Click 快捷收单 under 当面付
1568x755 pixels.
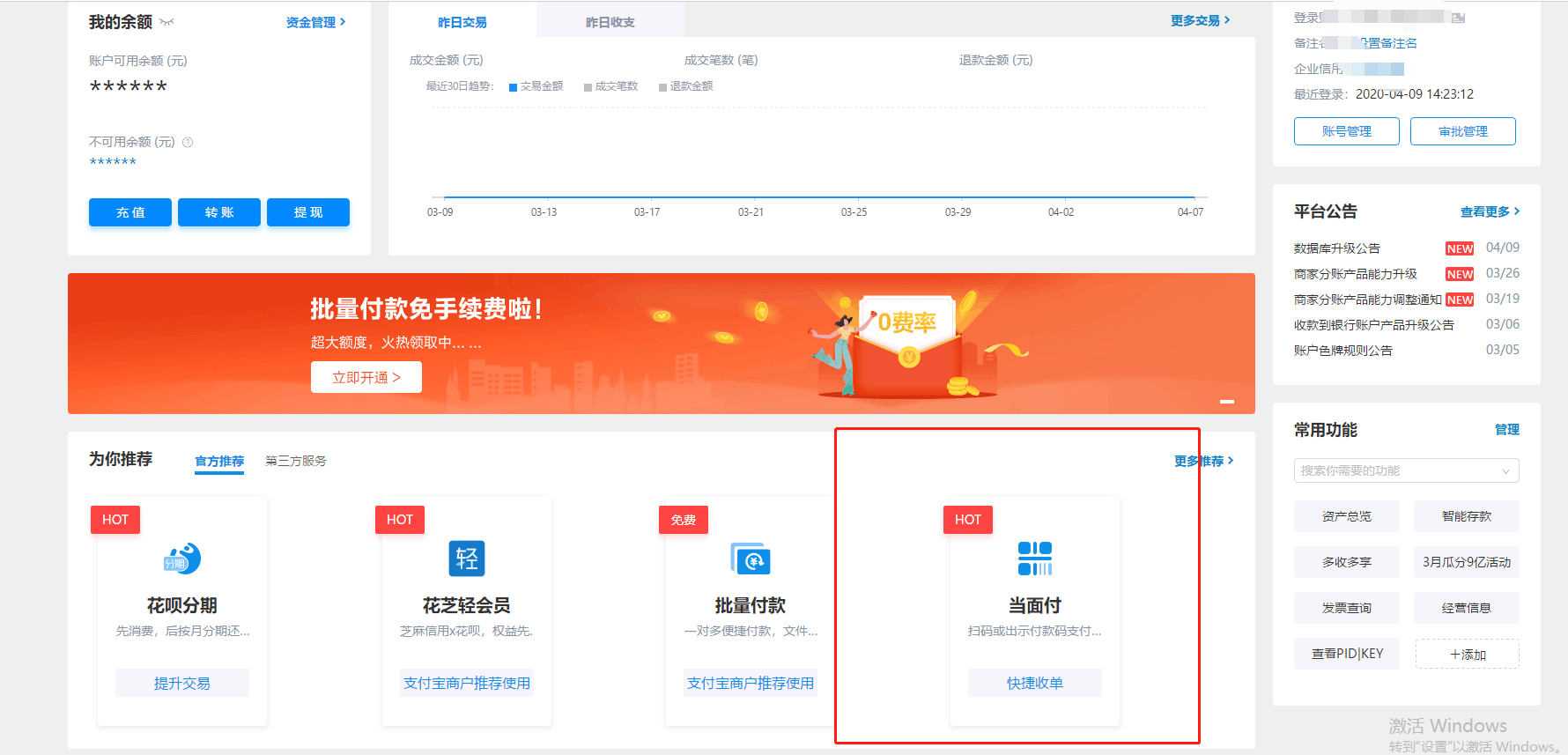1035,683
